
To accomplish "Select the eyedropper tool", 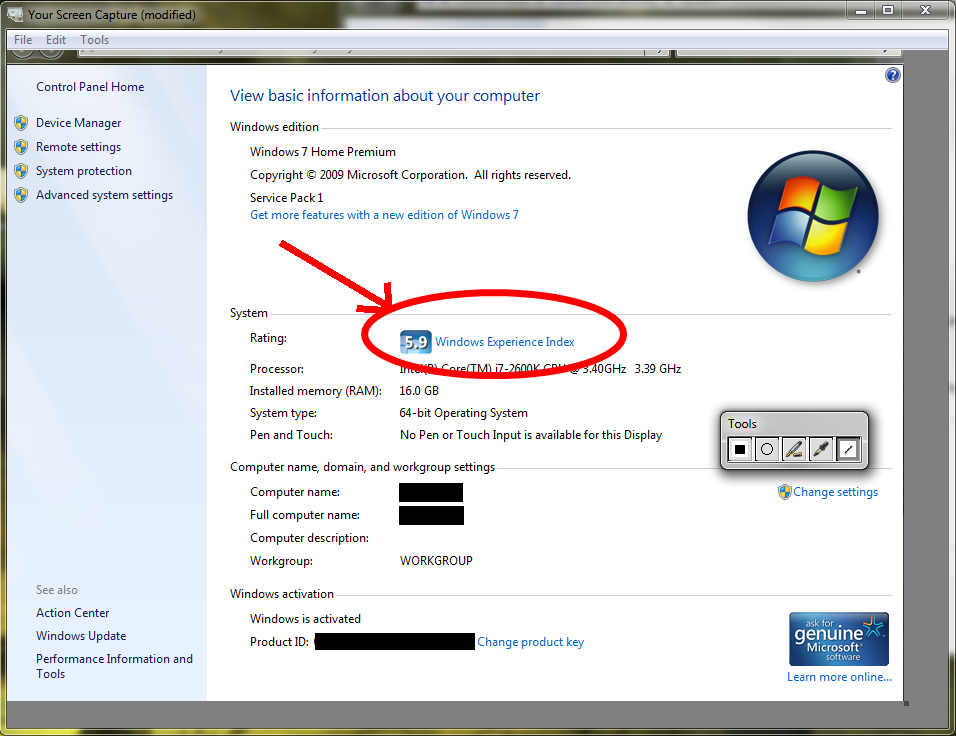I will (821, 449).
